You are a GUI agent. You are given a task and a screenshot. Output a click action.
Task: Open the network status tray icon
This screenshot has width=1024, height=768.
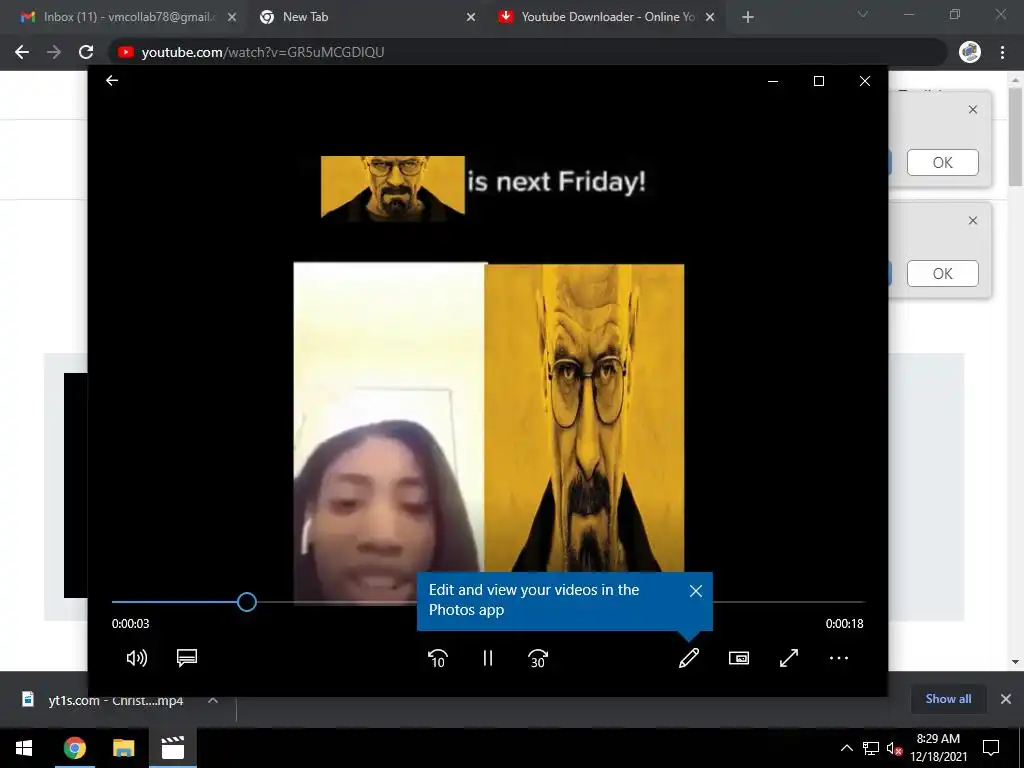tap(871, 748)
